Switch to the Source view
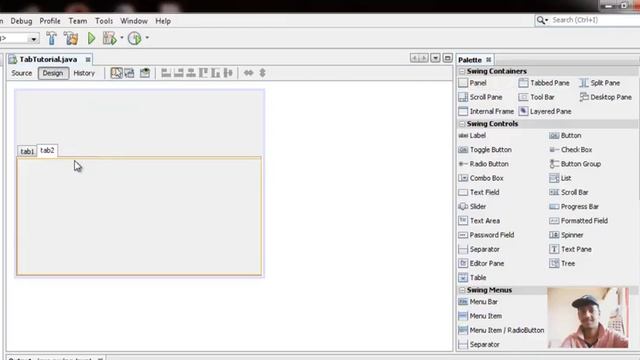640x360 pixels. pos(22,73)
